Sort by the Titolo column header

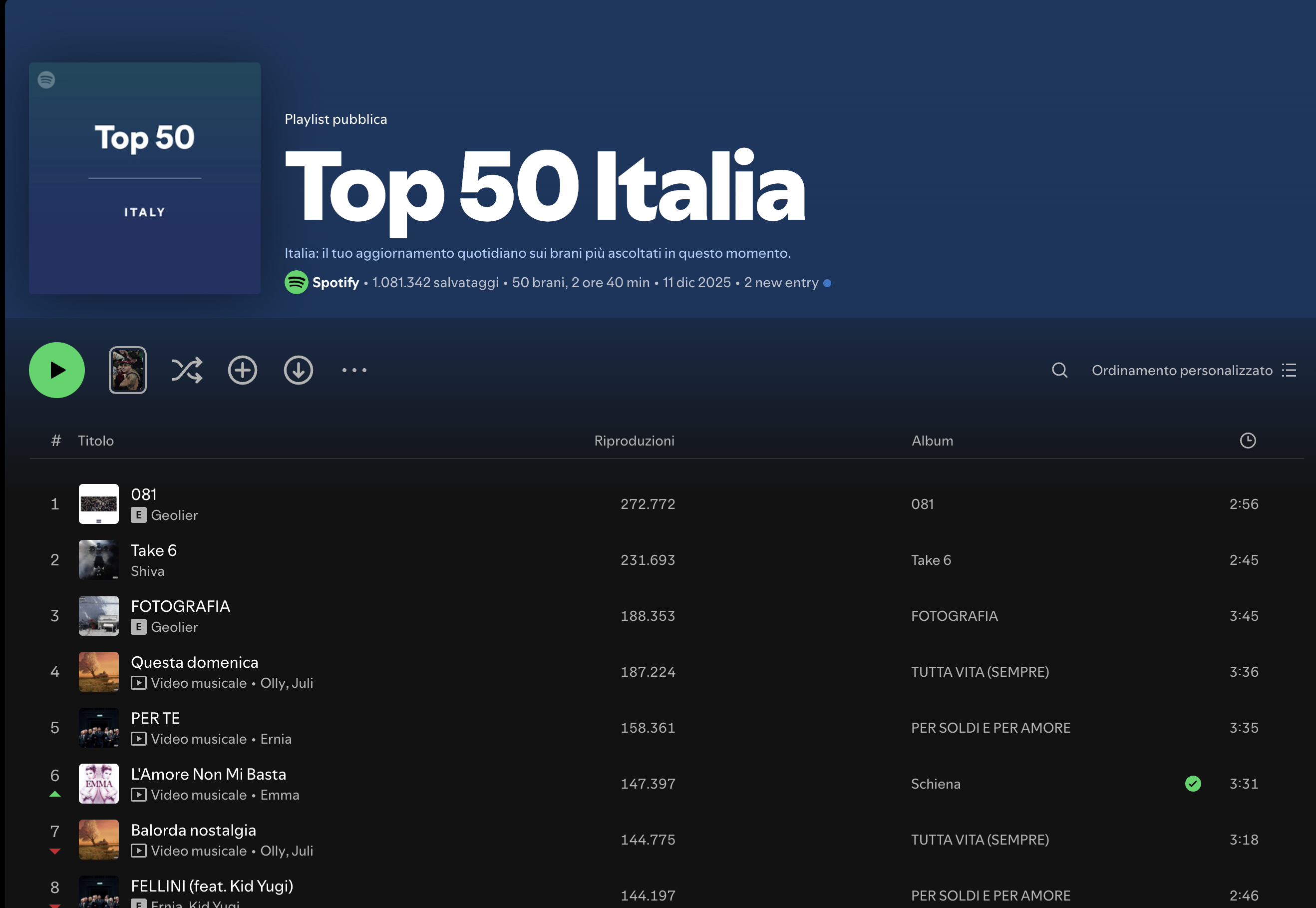[x=95, y=441]
